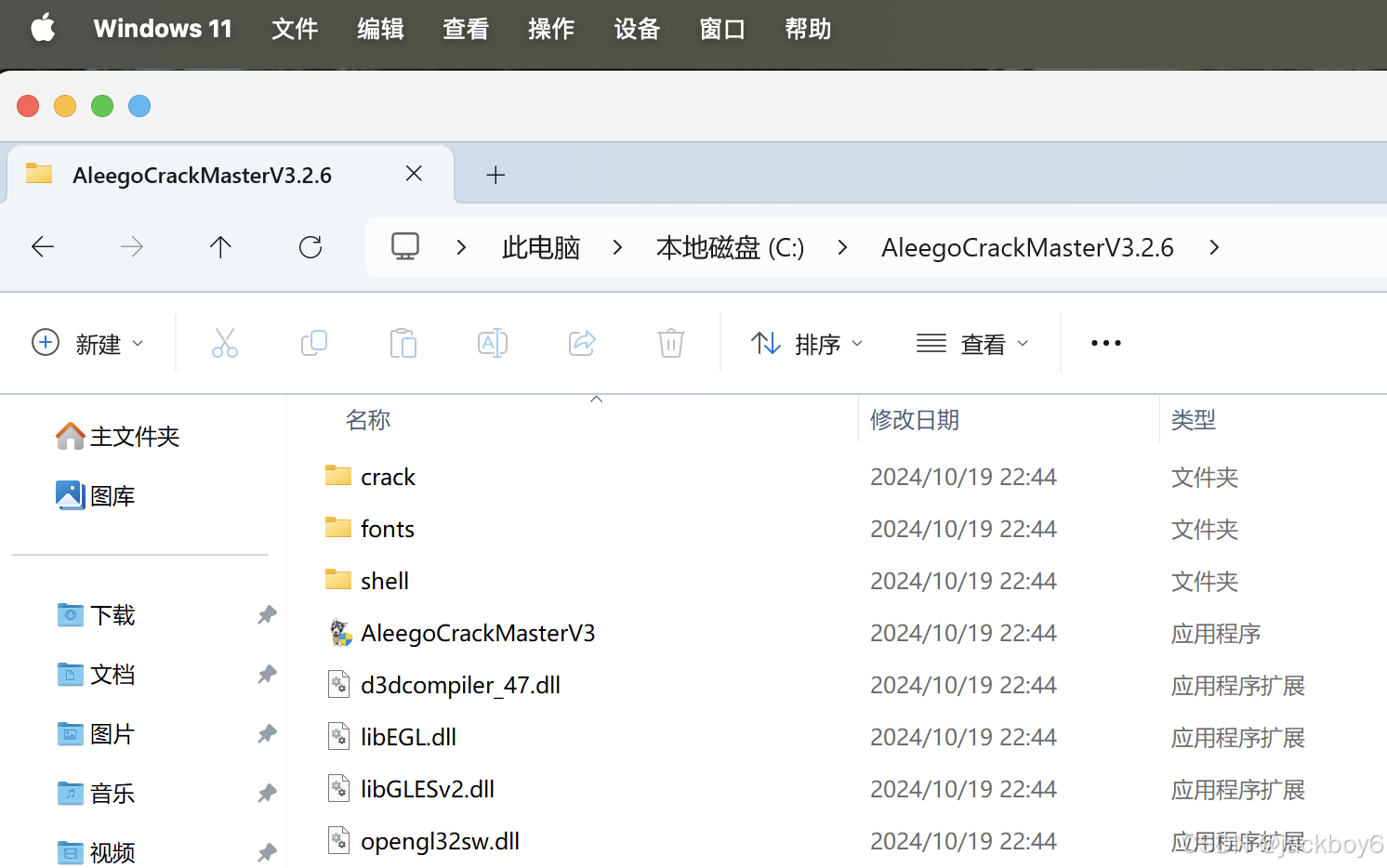Go back with the left arrow
This screenshot has width=1387, height=868.
(43, 246)
